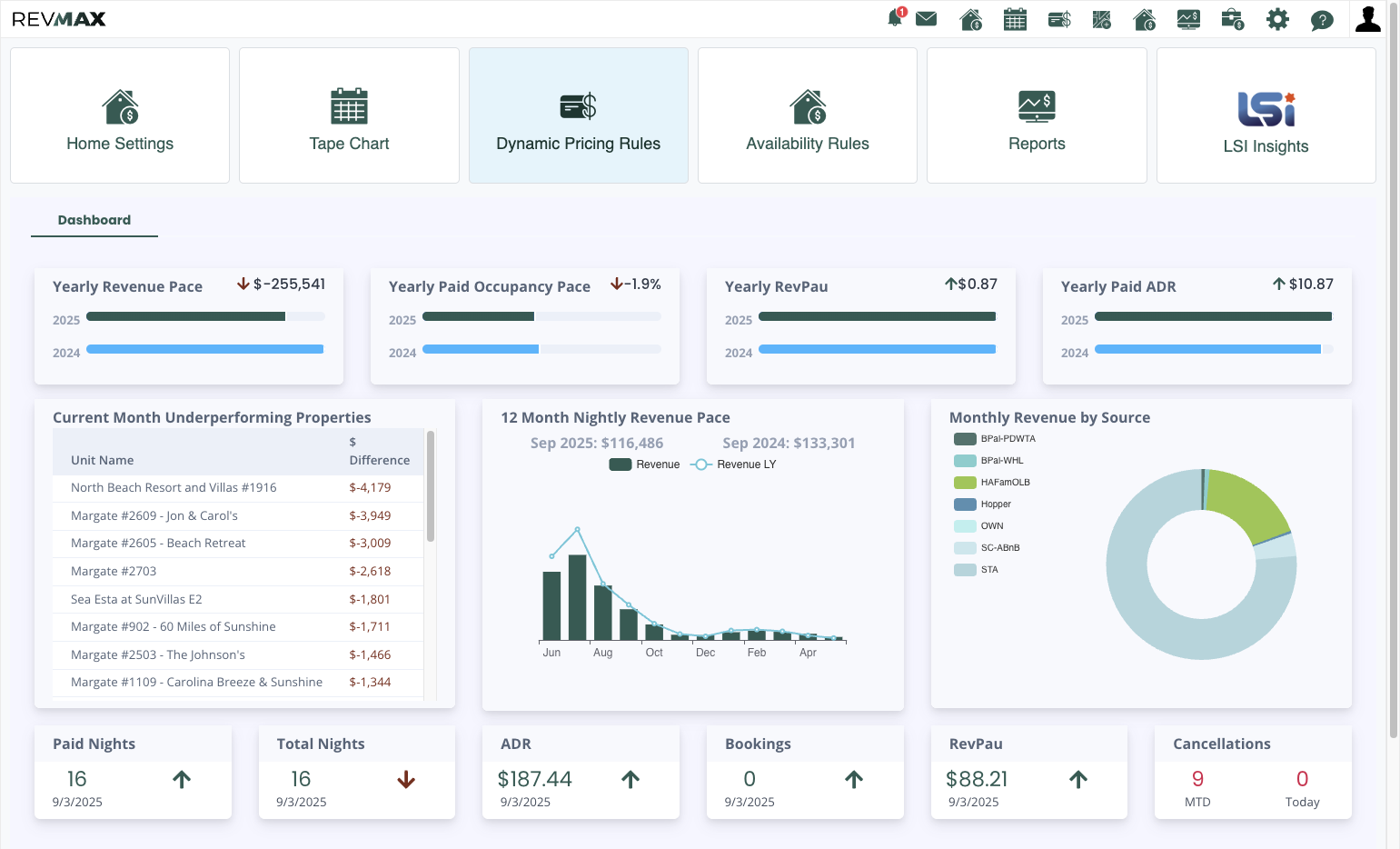Toggle HAFamOLB legend entry
Viewport: 1400px width, 849px height.
pyautogui.click(x=992, y=483)
